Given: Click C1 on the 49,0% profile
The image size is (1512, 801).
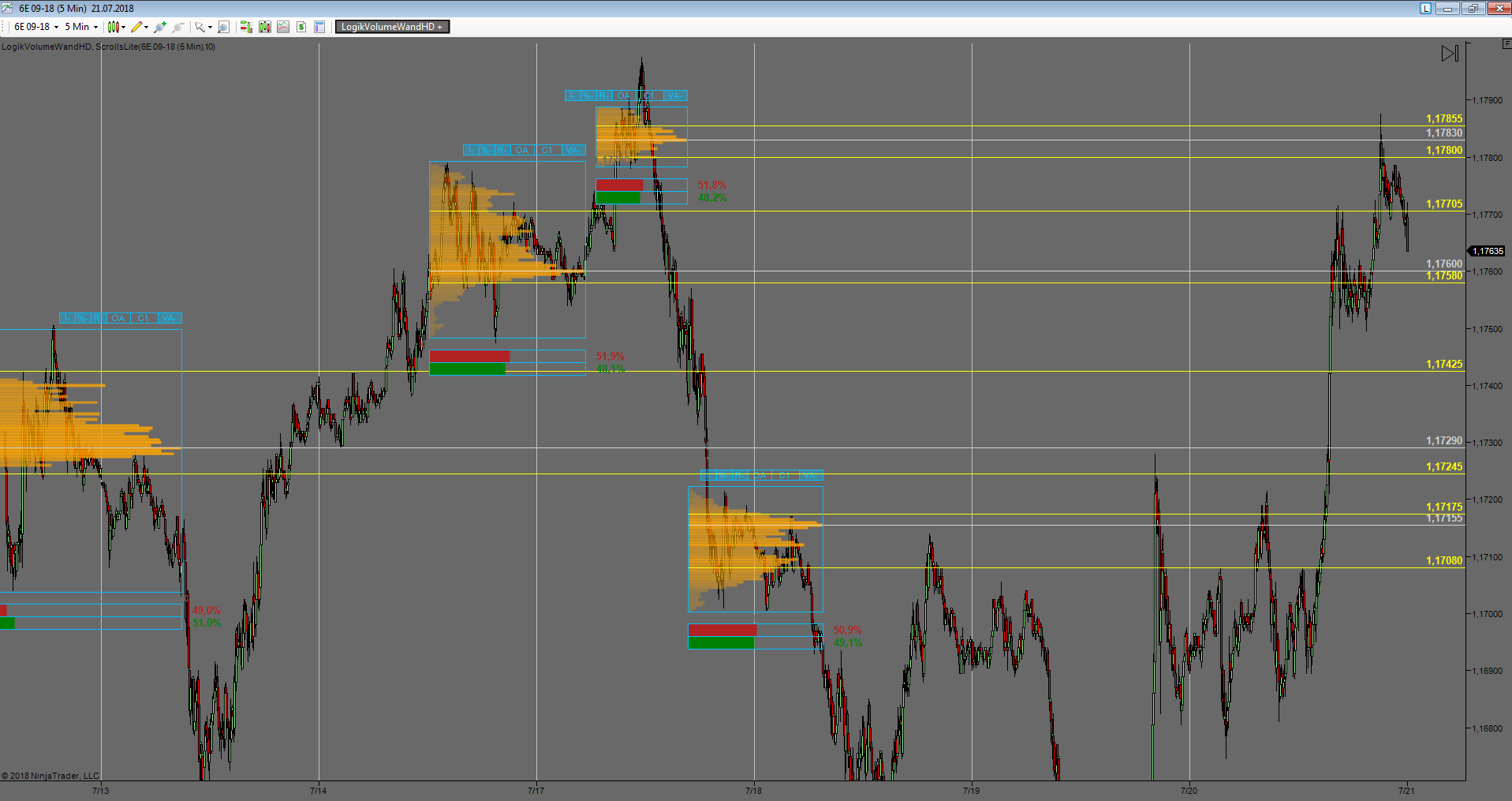Looking at the screenshot, I should [144, 318].
